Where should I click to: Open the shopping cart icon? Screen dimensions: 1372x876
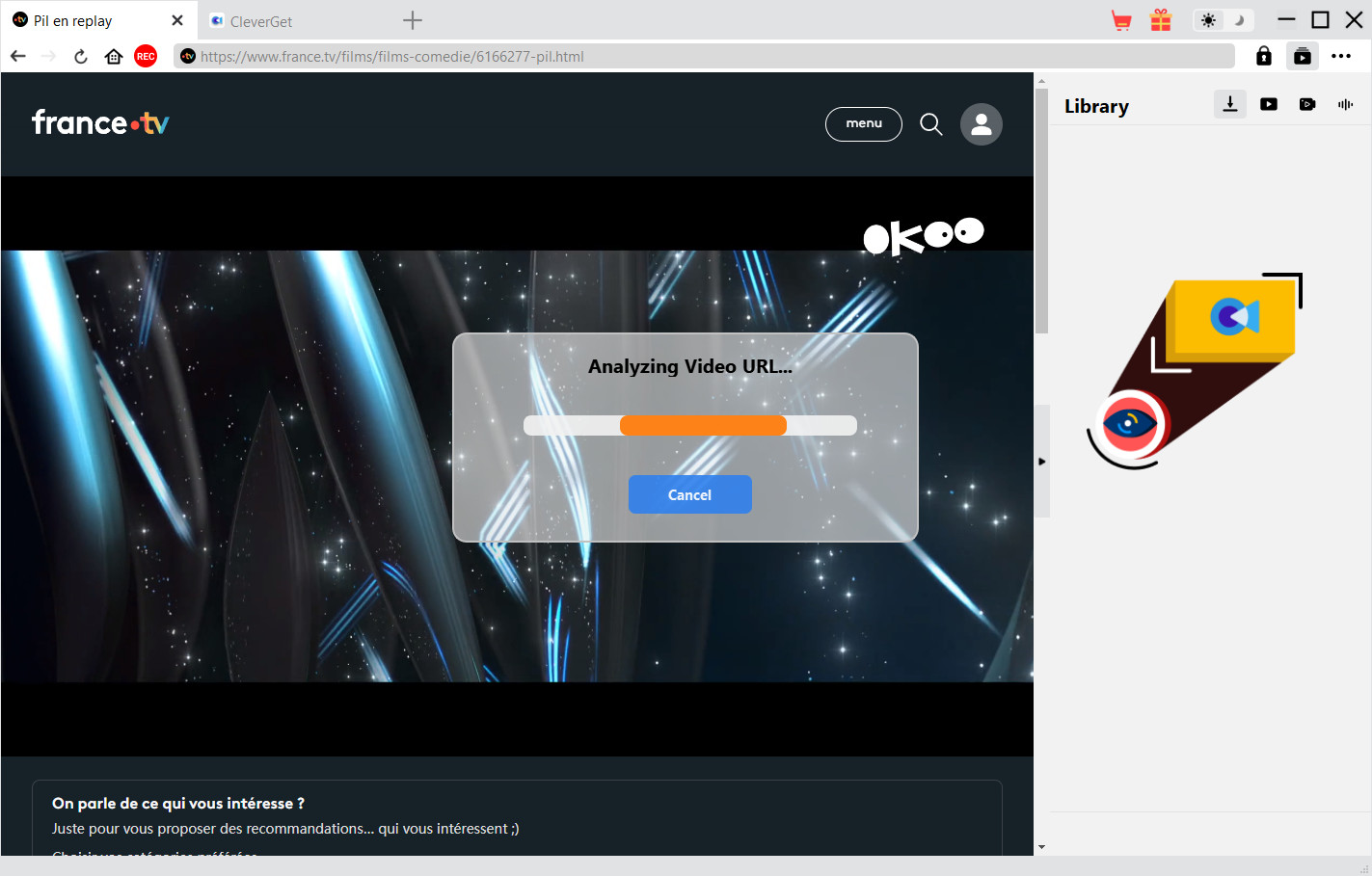pyautogui.click(x=1121, y=20)
